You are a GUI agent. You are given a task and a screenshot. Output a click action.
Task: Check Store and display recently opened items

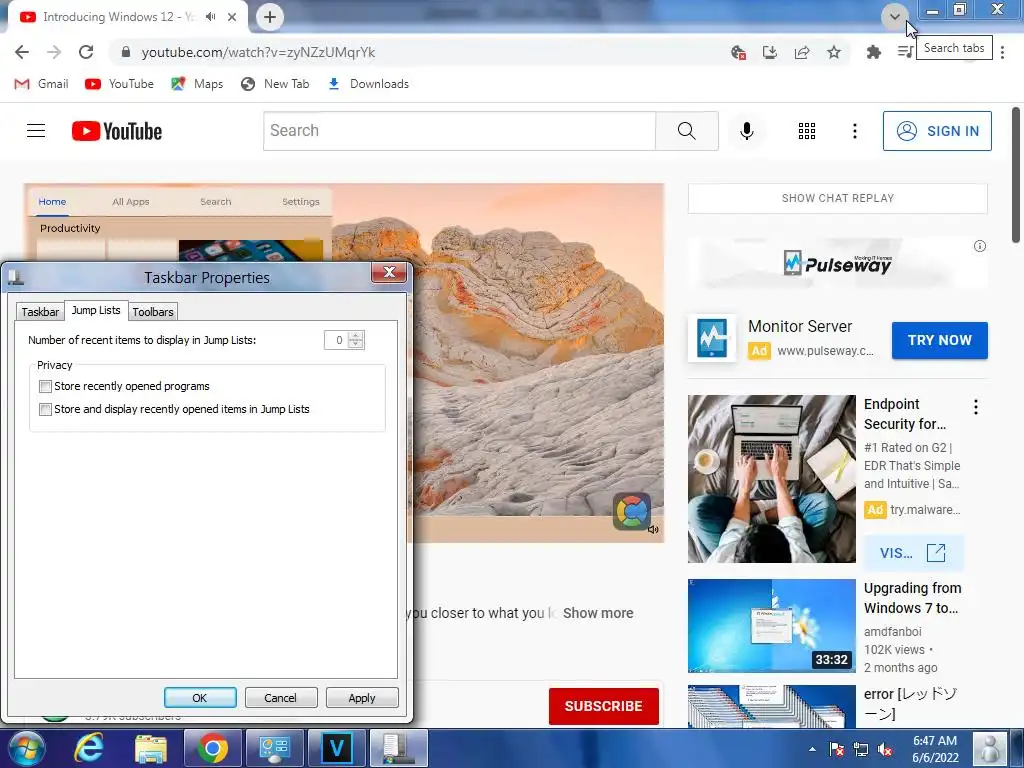[45, 409]
